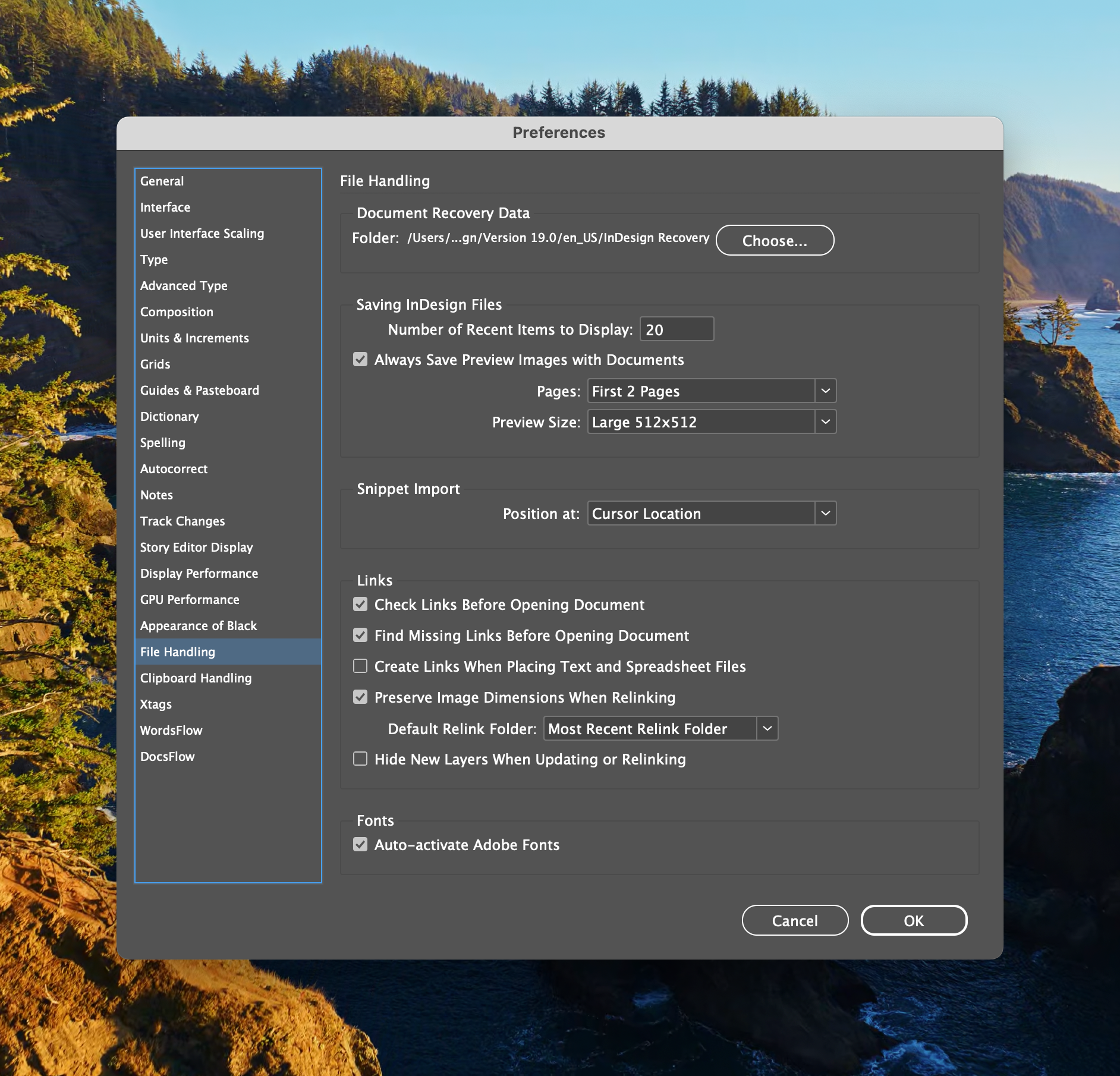
Task: Open the GPU Performance category
Action: pos(190,600)
